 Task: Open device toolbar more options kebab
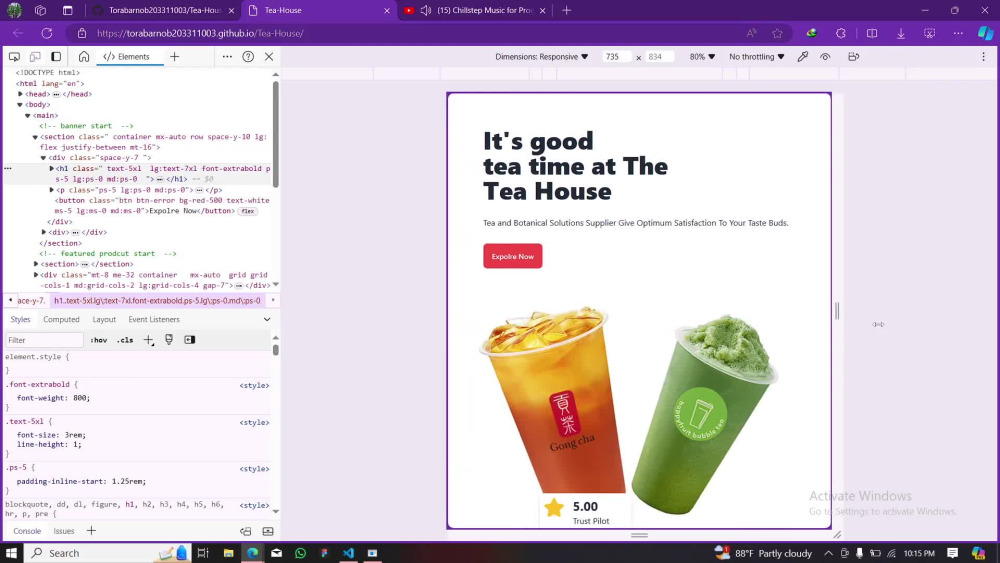coord(983,57)
